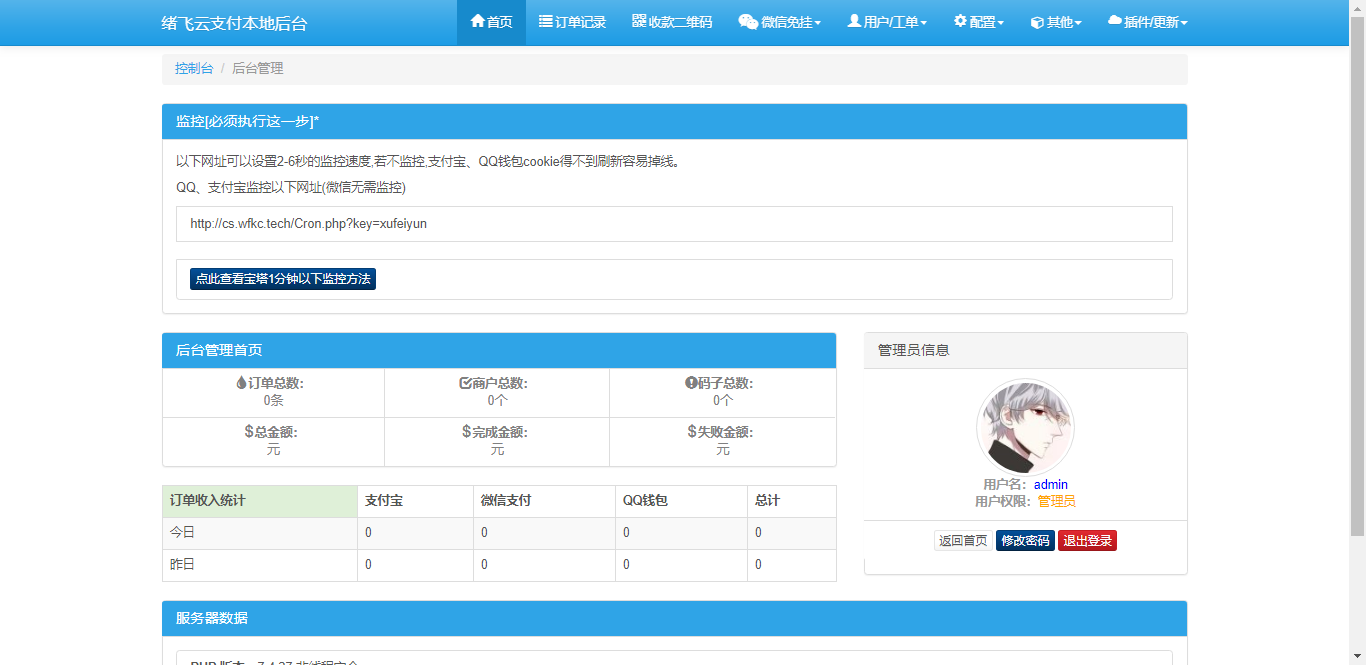The image size is (1366, 665).
Task: Click the QR code icon for 收款二维码
Action: click(639, 21)
